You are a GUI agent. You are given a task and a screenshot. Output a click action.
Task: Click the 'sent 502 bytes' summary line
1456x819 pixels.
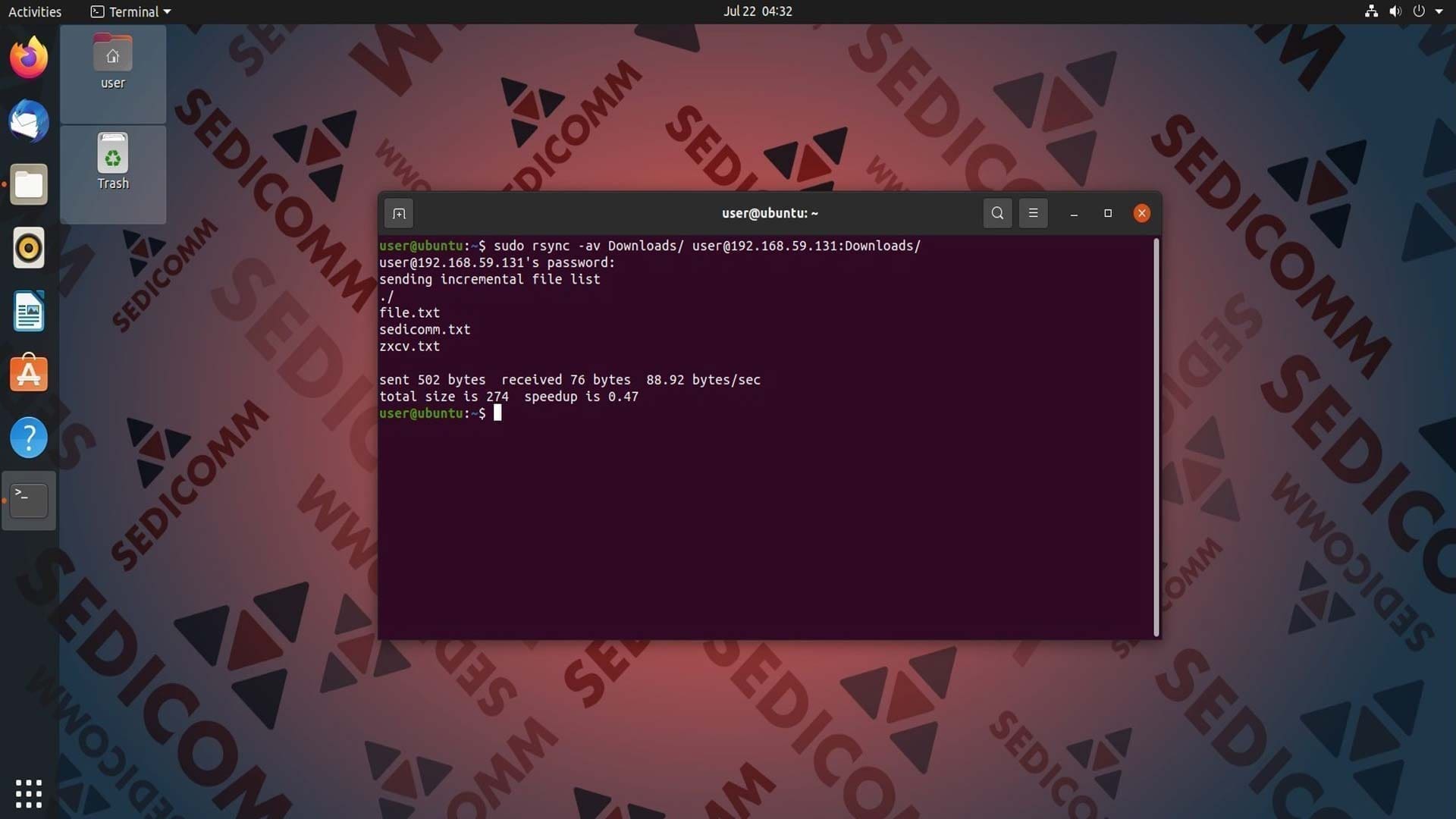pos(570,380)
